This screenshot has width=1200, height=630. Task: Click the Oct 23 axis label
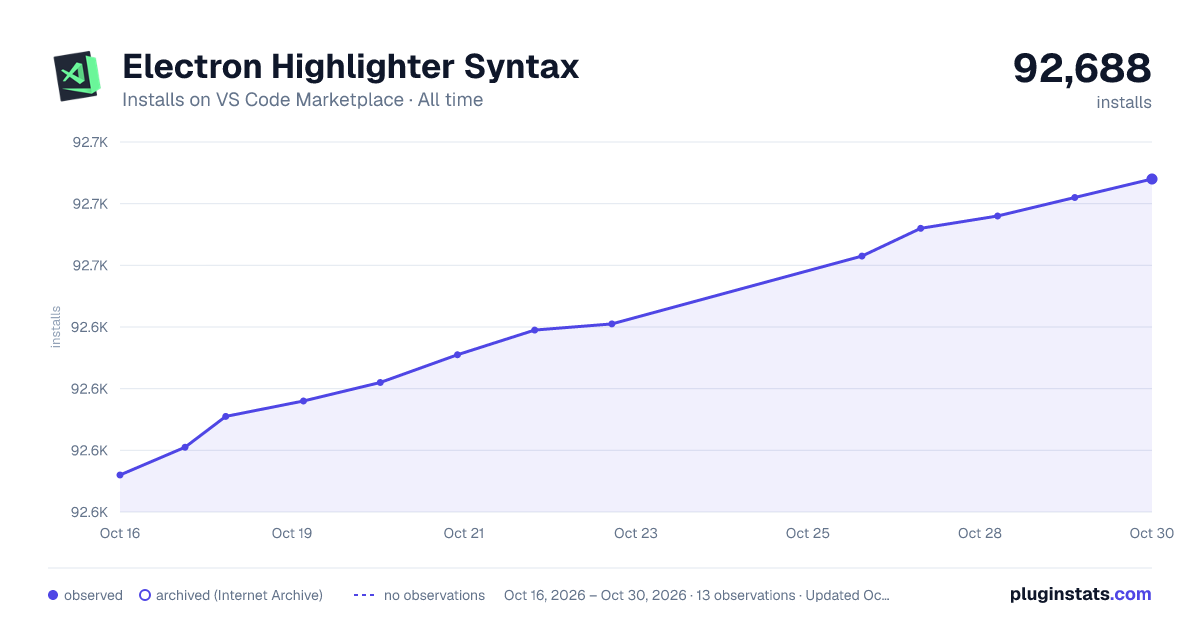pos(636,533)
